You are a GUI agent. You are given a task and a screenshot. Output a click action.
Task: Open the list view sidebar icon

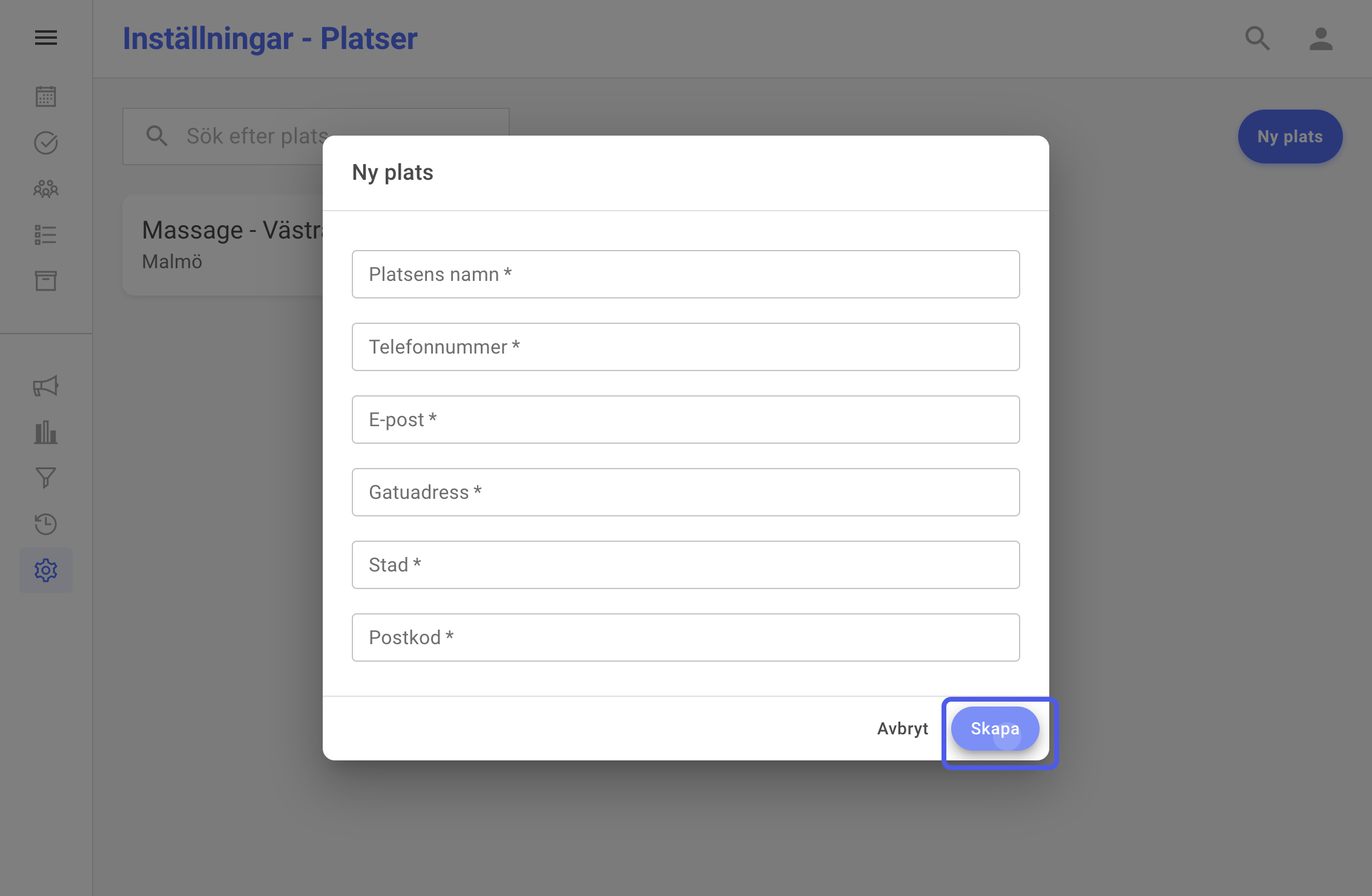pos(46,235)
